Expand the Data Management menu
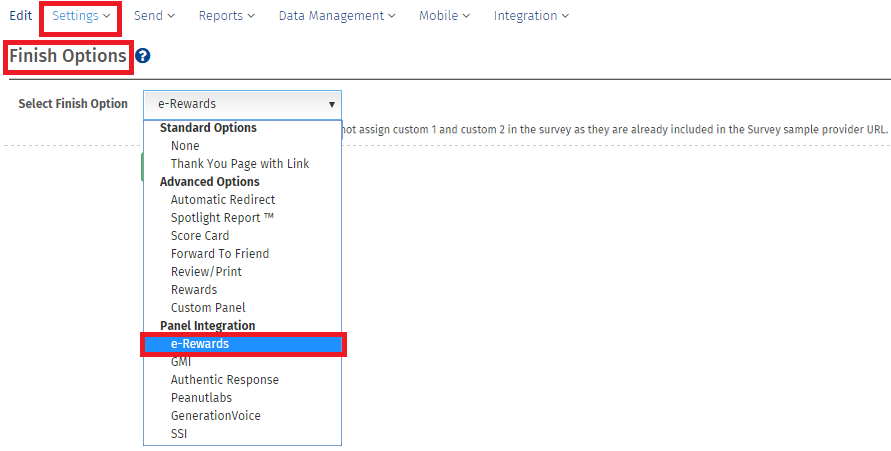Image resolution: width=891 pixels, height=451 pixels. point(336,16)
